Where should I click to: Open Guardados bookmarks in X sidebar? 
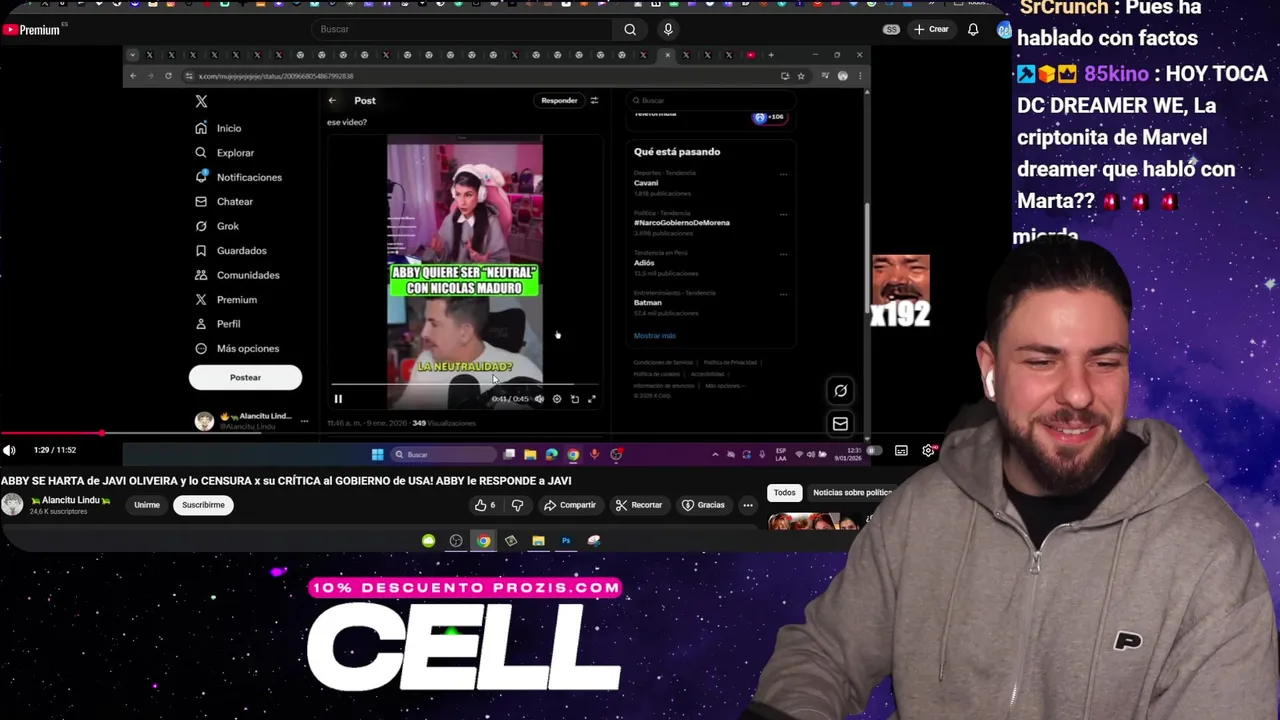tap(231, 251)
